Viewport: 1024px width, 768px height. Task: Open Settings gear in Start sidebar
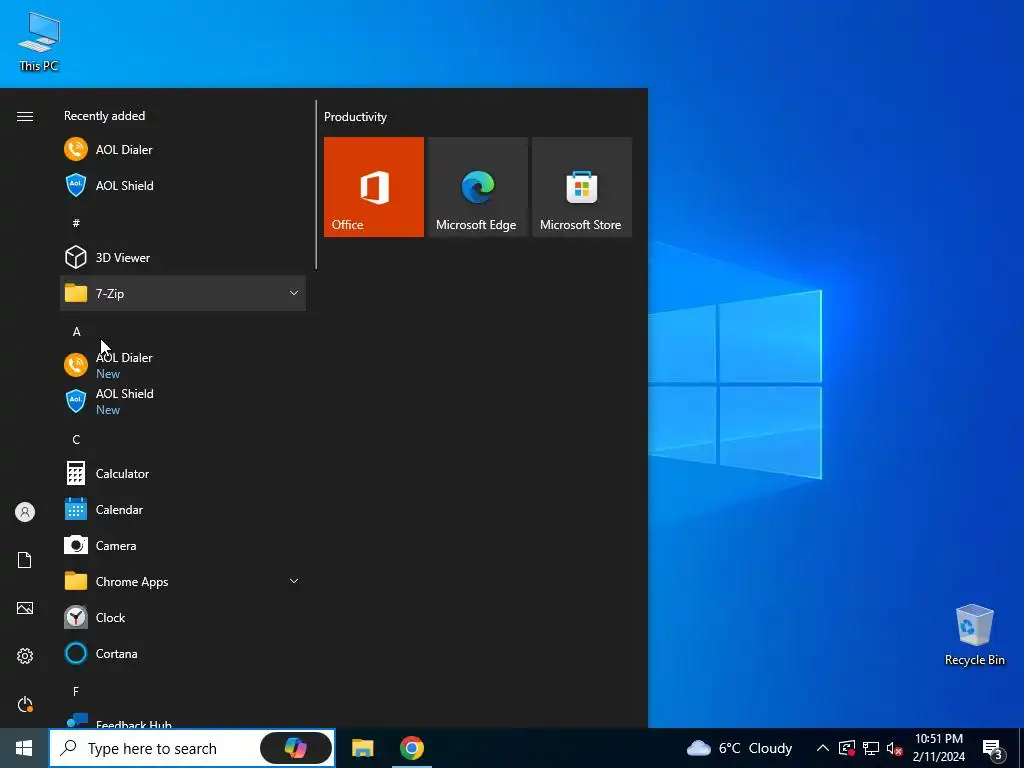pos(25,656)
